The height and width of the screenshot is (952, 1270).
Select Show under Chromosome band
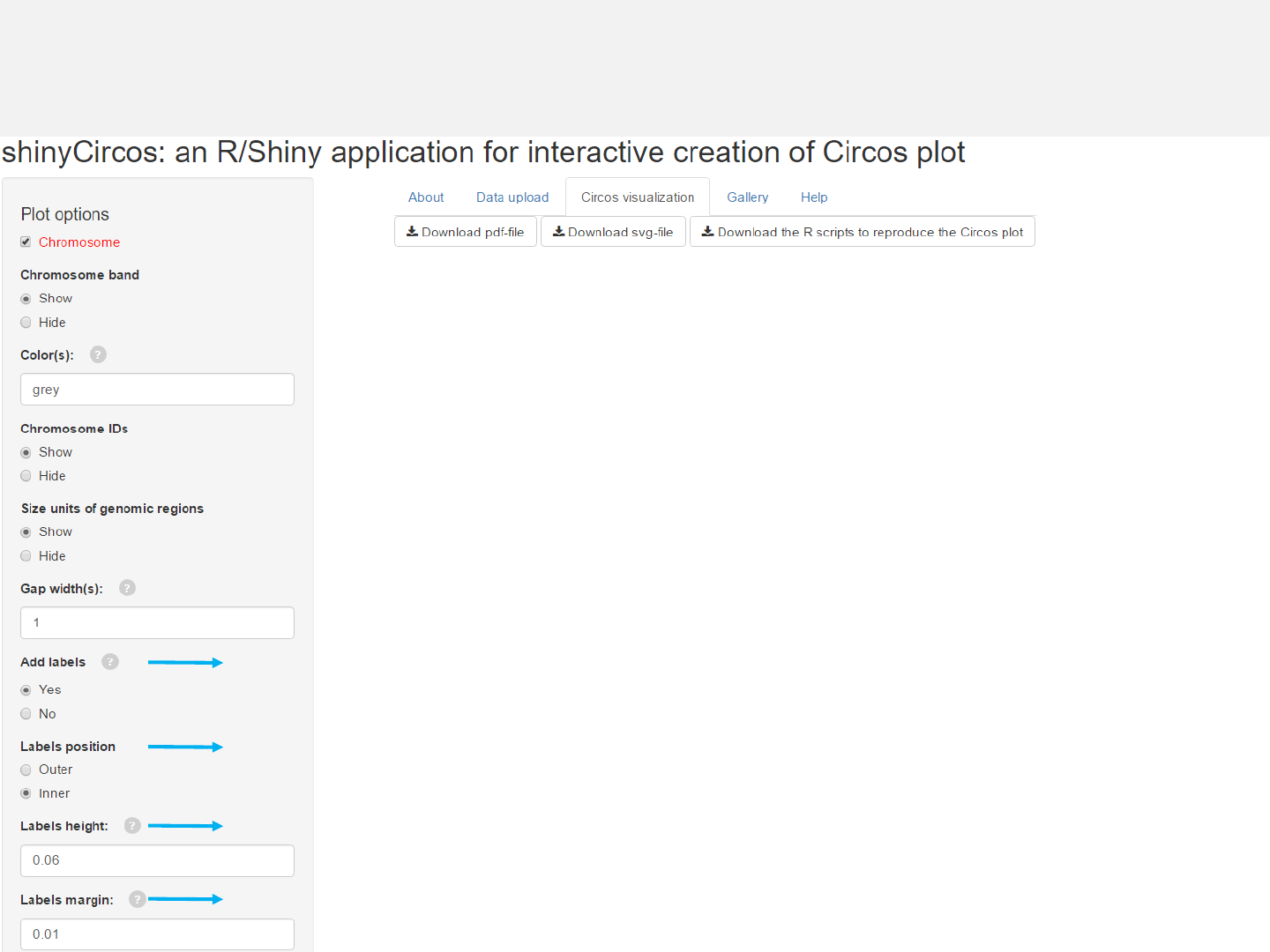26,299
